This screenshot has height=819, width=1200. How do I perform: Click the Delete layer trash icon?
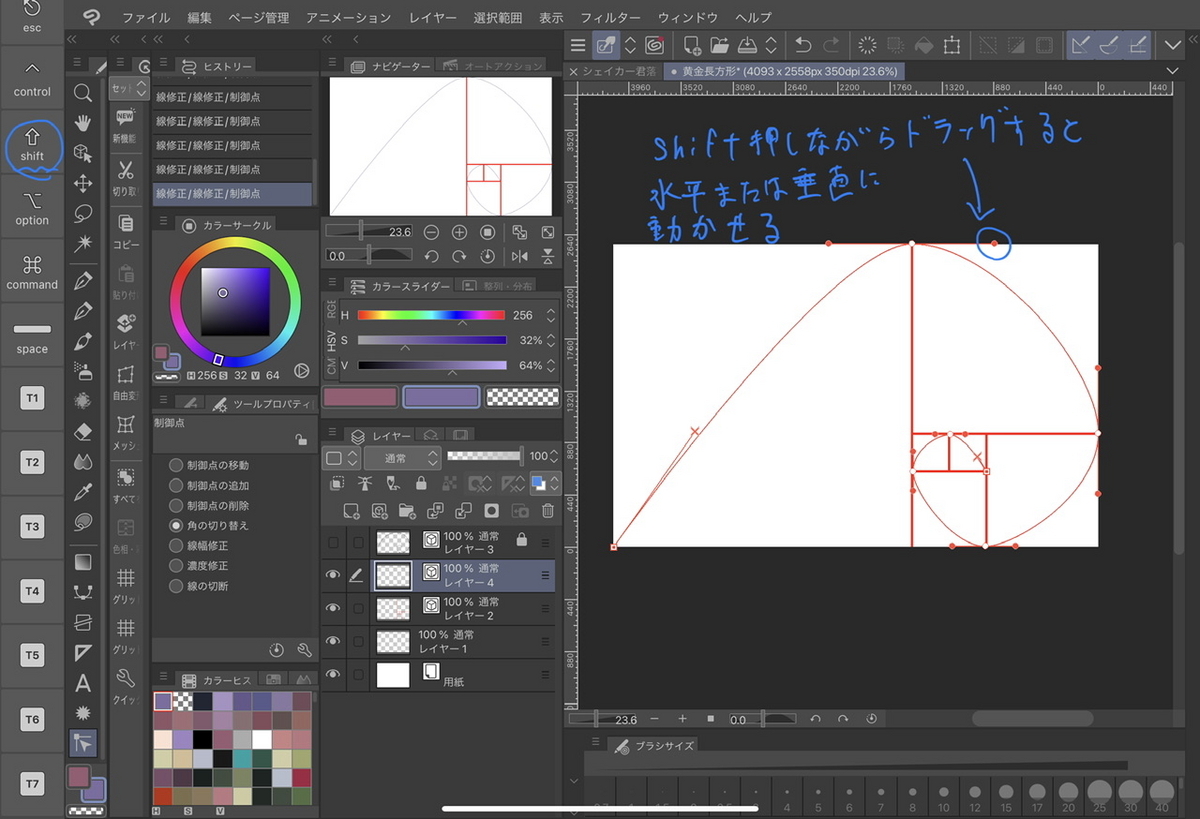tap(548, 511)
